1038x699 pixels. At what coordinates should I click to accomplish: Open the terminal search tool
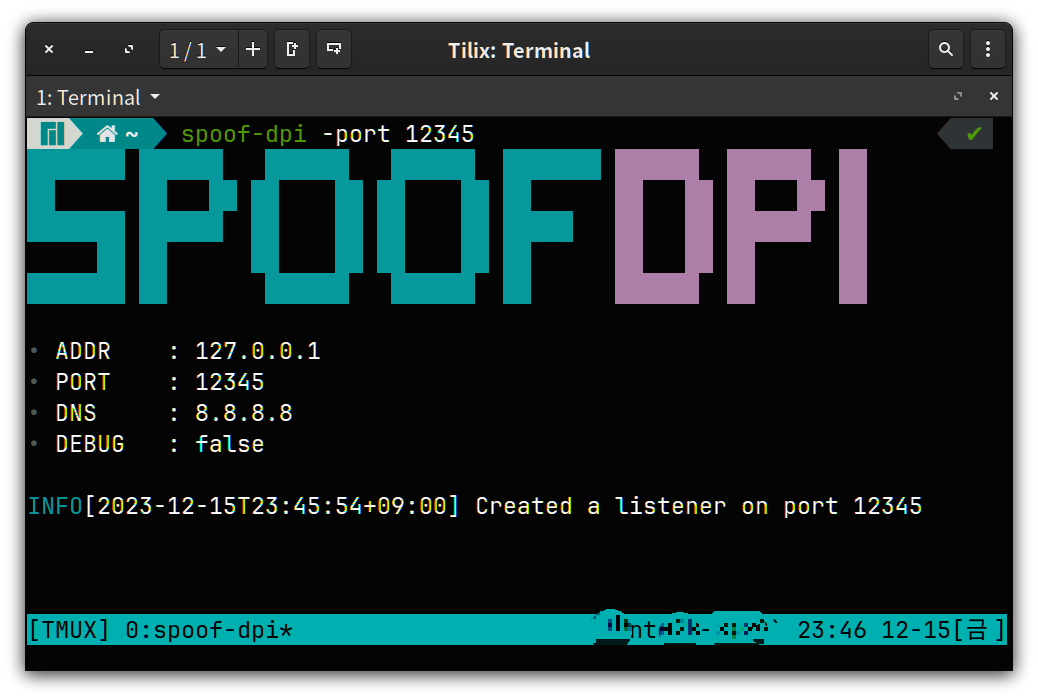pos(946,50)
